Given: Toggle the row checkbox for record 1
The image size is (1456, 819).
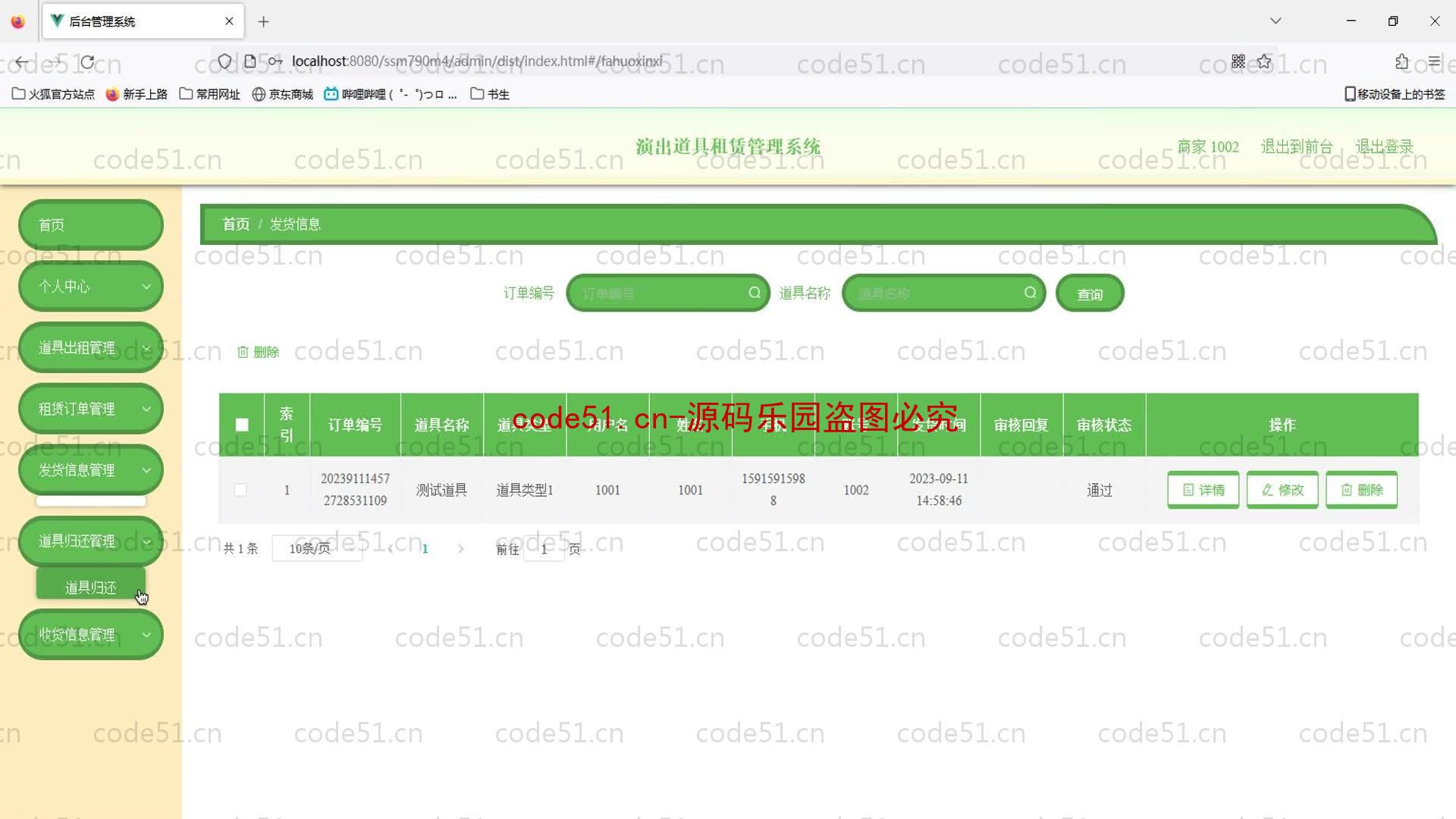Looking at the screenshot, I should [x=240, y=490].
